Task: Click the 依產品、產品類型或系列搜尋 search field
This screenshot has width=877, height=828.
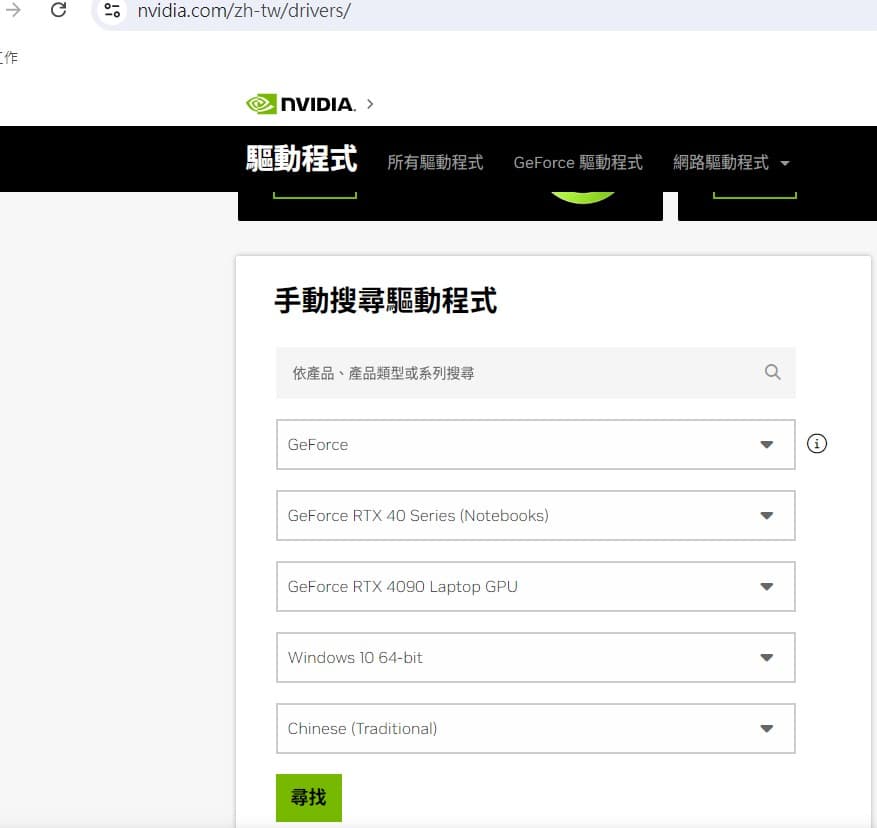Action: [450, 372]
